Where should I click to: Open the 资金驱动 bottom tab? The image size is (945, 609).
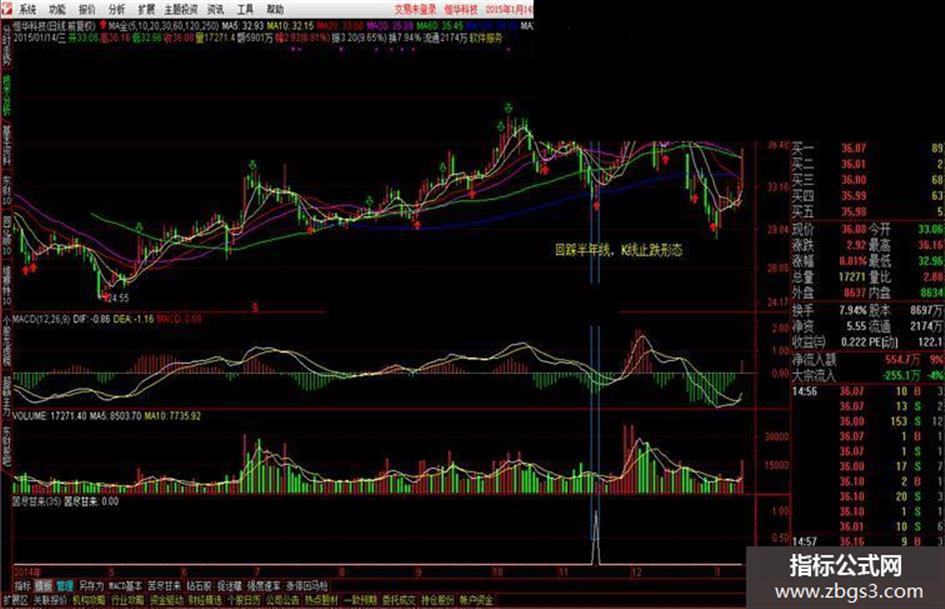tap(166, 600)
